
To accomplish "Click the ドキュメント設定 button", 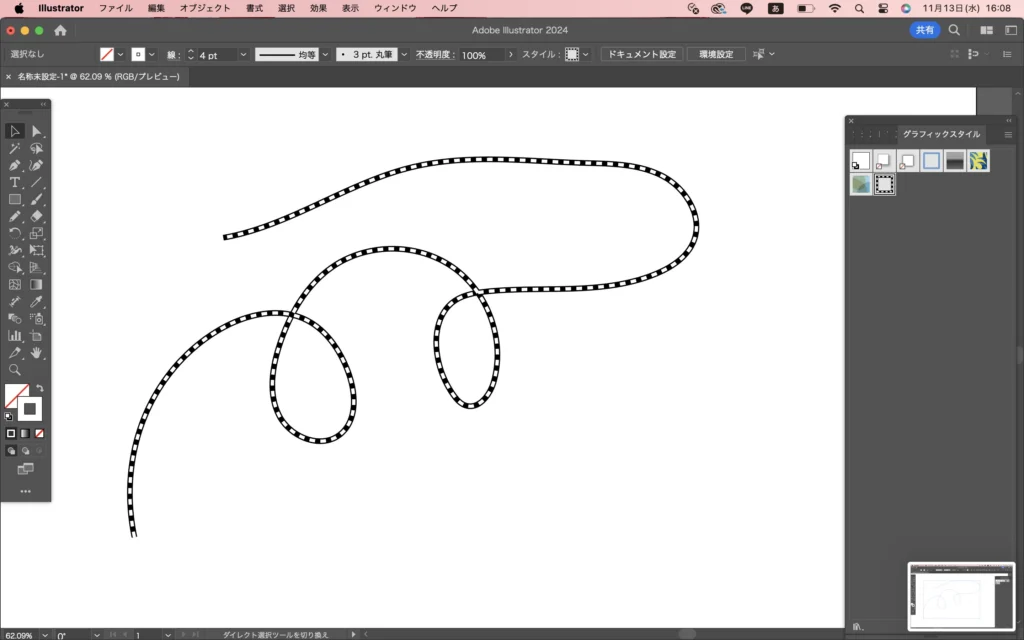I will click(641, 54).
